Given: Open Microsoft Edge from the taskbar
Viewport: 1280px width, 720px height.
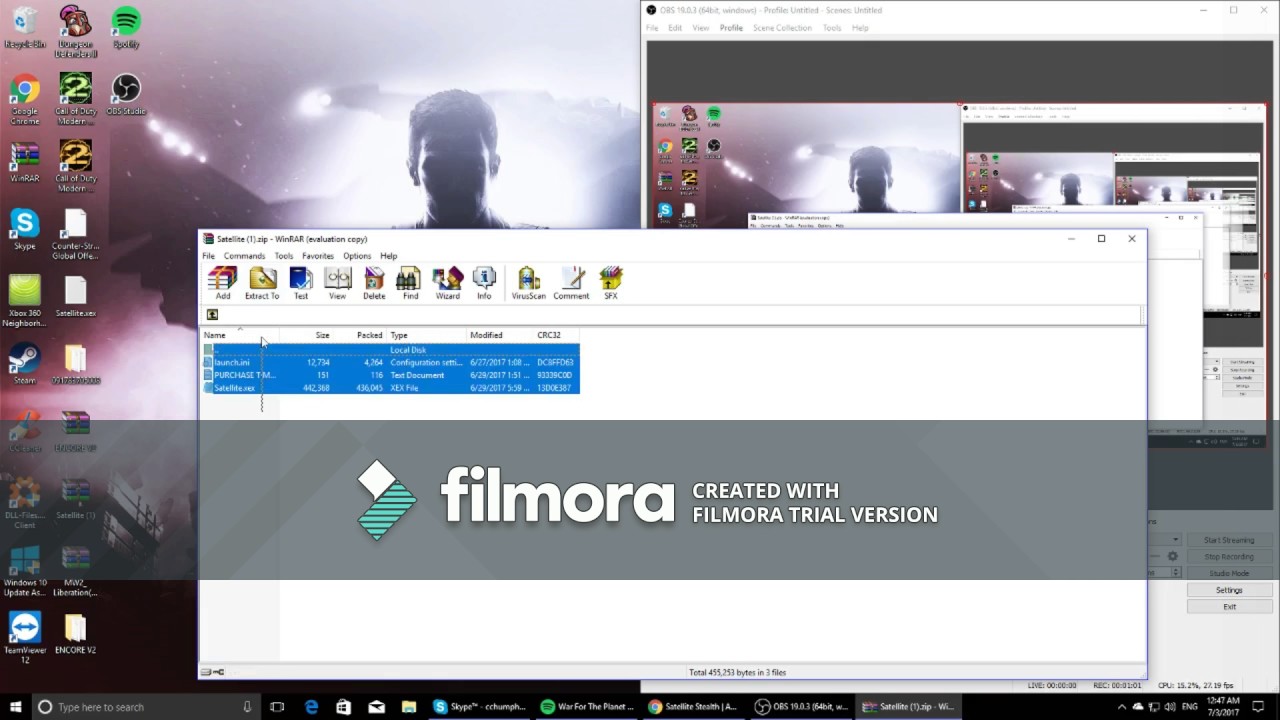Looking at the screenshot, I should click(x=311, y=707).
